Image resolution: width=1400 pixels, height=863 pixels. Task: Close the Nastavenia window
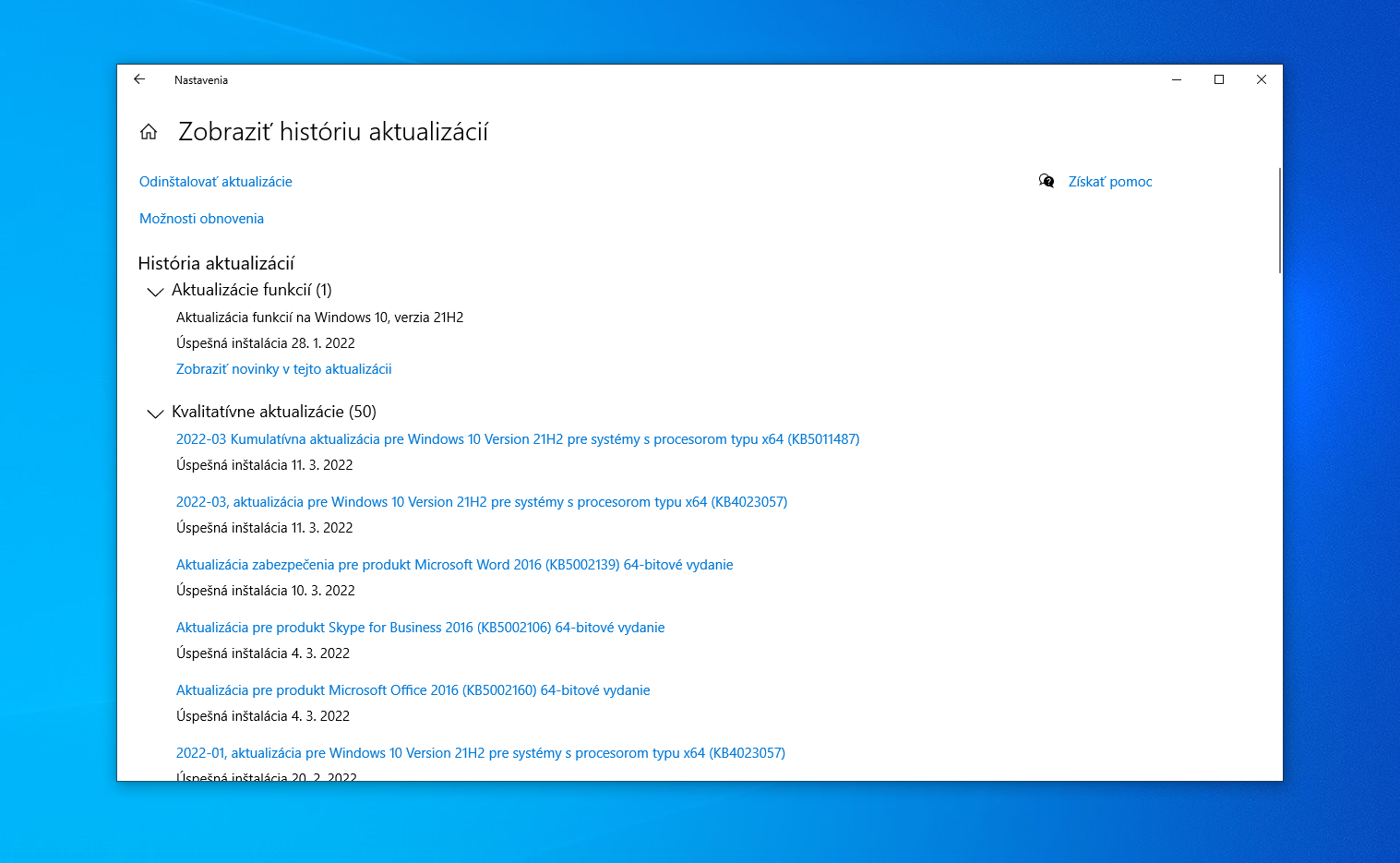click(1262, 79)
